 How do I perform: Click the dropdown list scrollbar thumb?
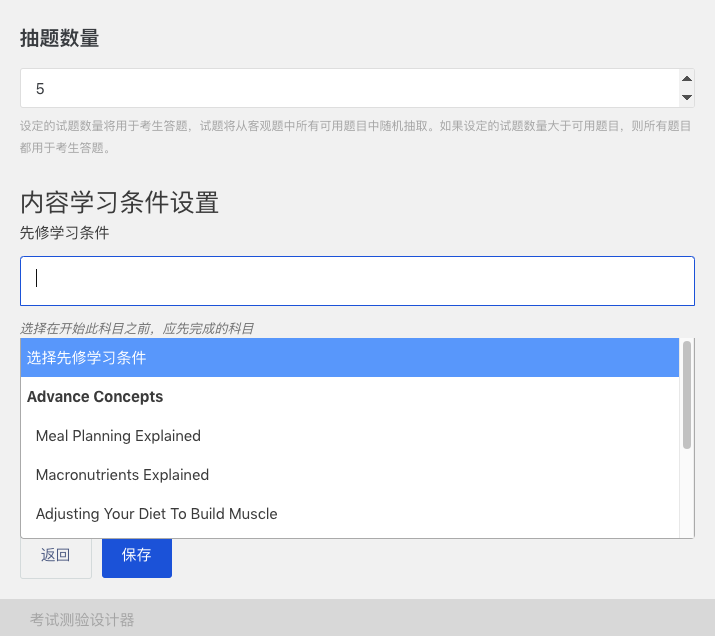coord(686,395)
